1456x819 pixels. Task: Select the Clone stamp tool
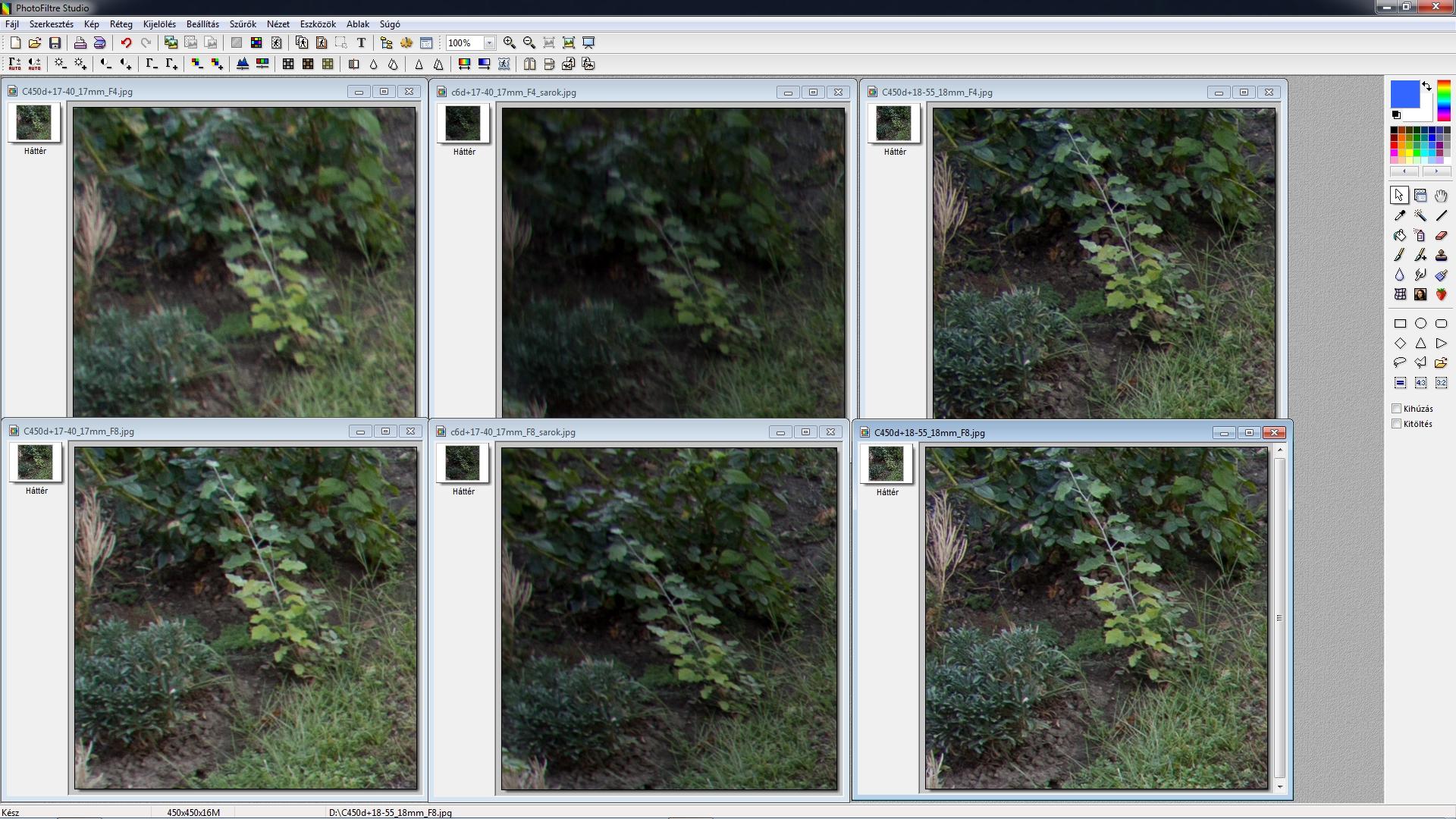(1441, 255)
